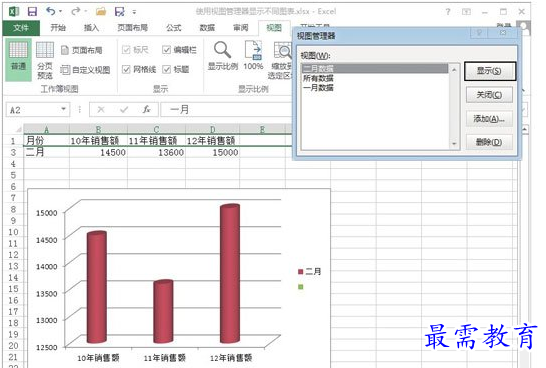
Task: Switch to the 审阅 ribbon tab
Action: [241, 28]
